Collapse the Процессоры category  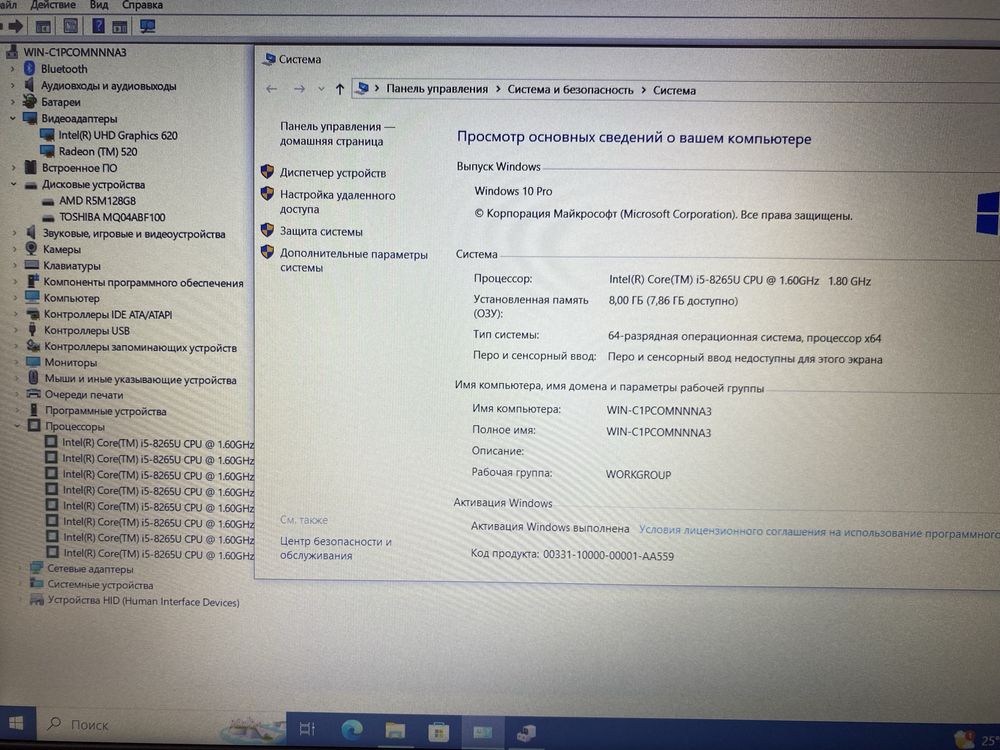(17, 427)
